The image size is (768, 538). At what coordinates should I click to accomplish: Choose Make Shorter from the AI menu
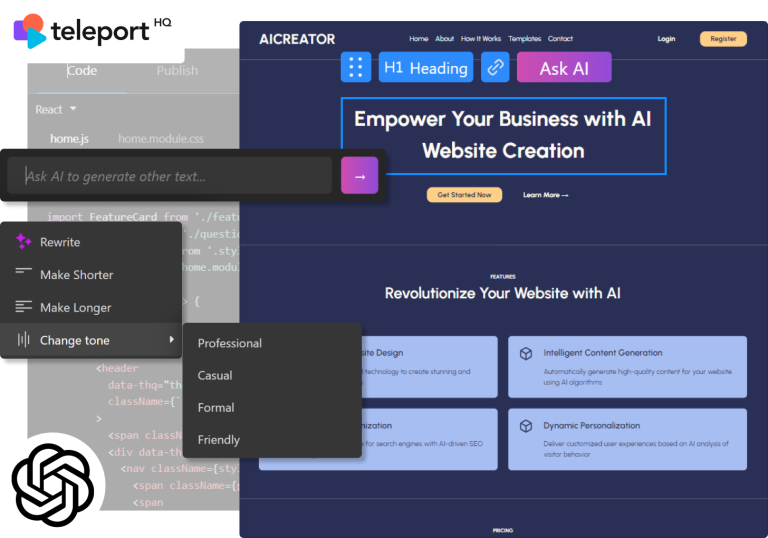click(x=91, y=275)
